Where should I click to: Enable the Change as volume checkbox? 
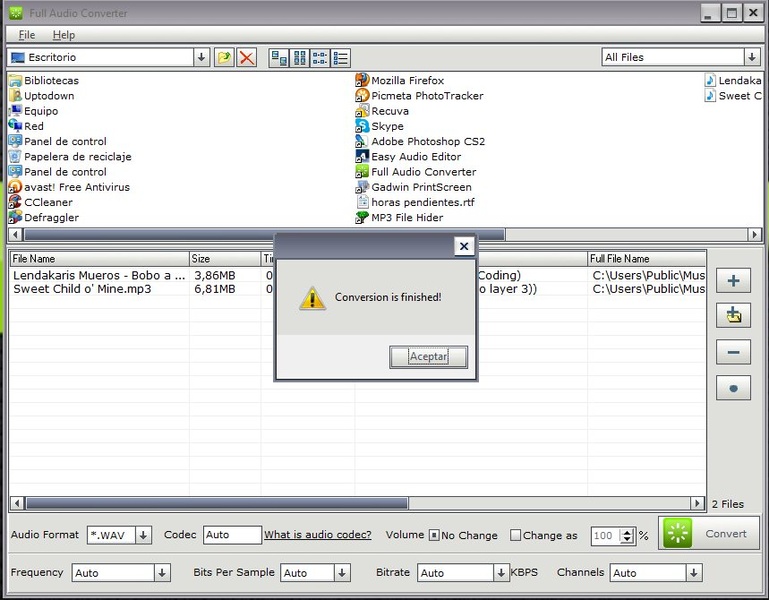point(515,535)
